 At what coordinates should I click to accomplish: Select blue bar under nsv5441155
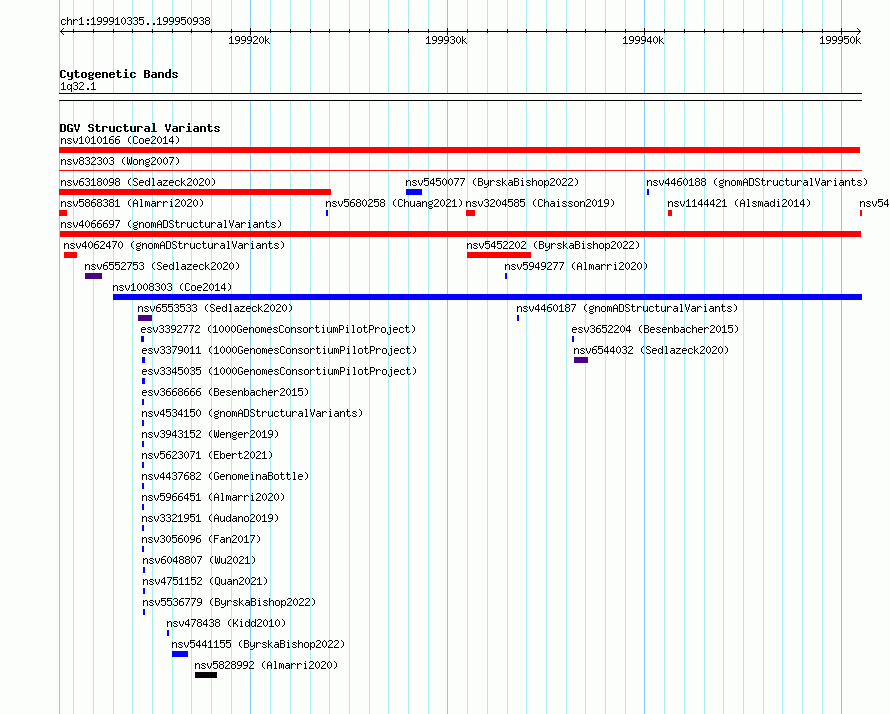click(x=180, y=654)
